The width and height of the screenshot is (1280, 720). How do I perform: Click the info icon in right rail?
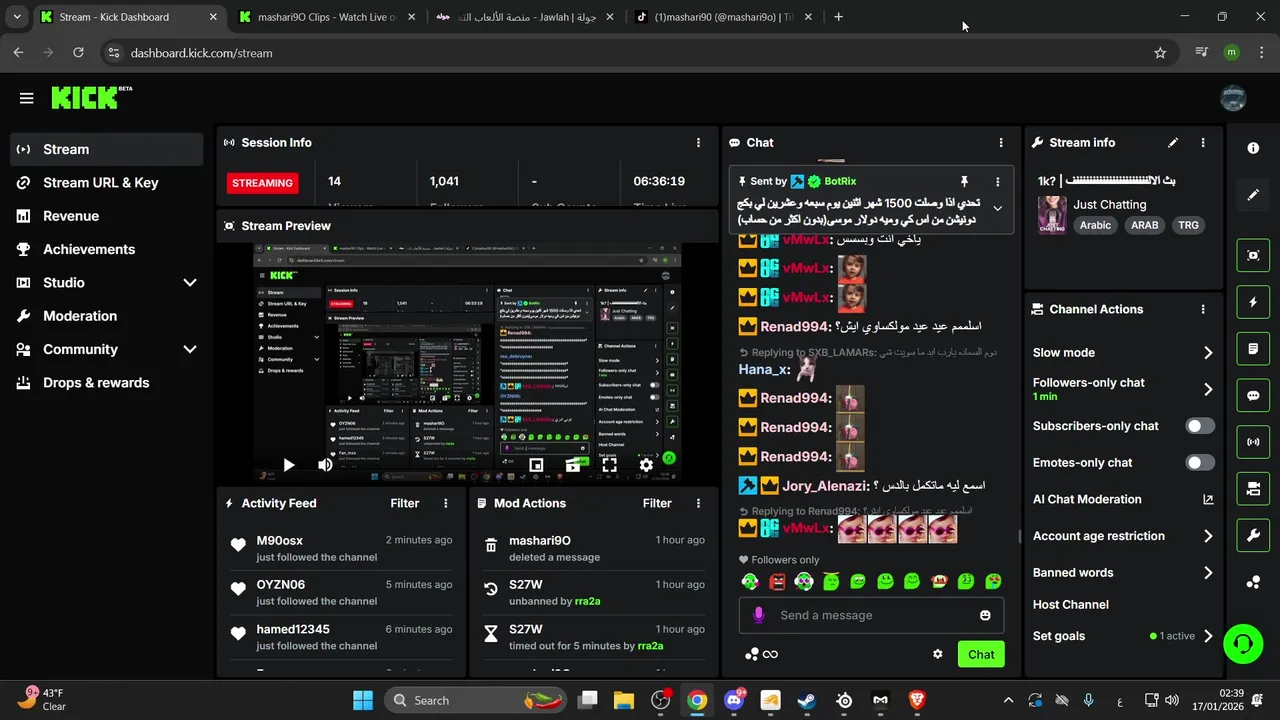(x=1253, y=148)
